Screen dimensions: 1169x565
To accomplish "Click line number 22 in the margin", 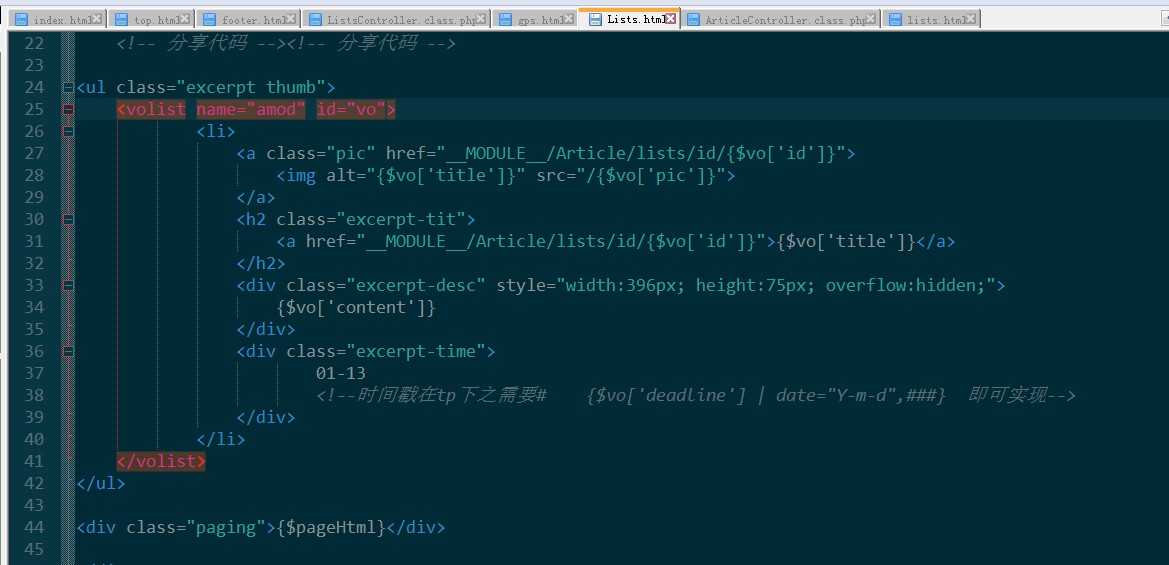I will (34, 44).
